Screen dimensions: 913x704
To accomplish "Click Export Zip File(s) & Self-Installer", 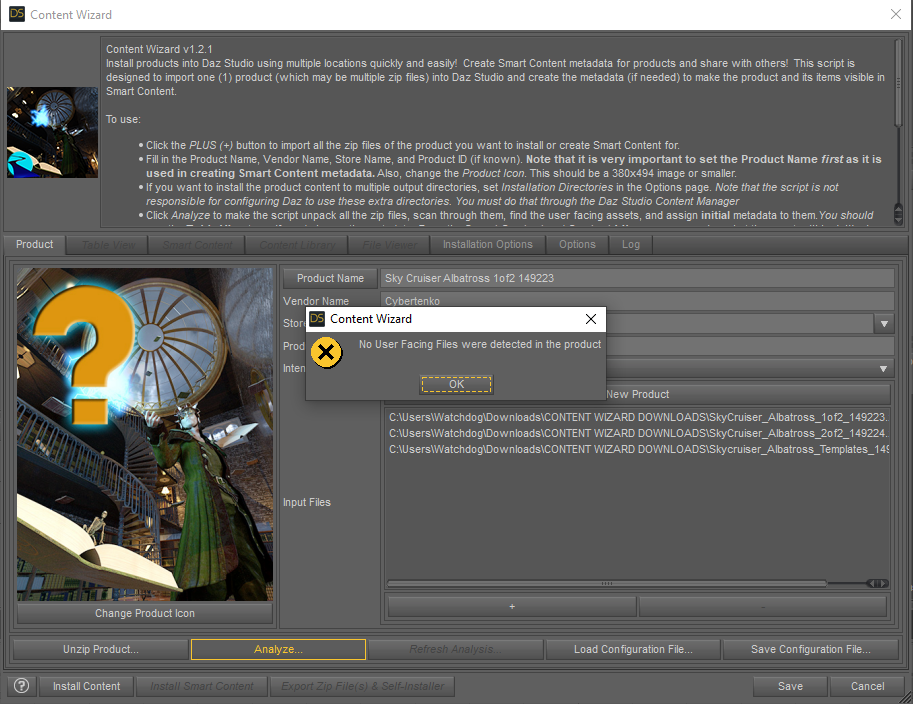I will [x=362, y=686].
